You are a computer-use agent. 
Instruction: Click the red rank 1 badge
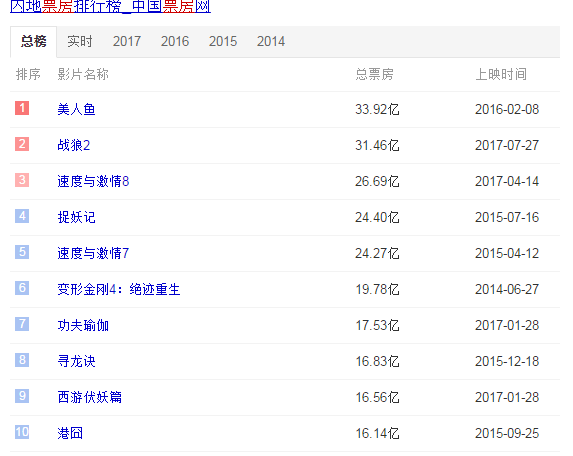click(22, 108)
